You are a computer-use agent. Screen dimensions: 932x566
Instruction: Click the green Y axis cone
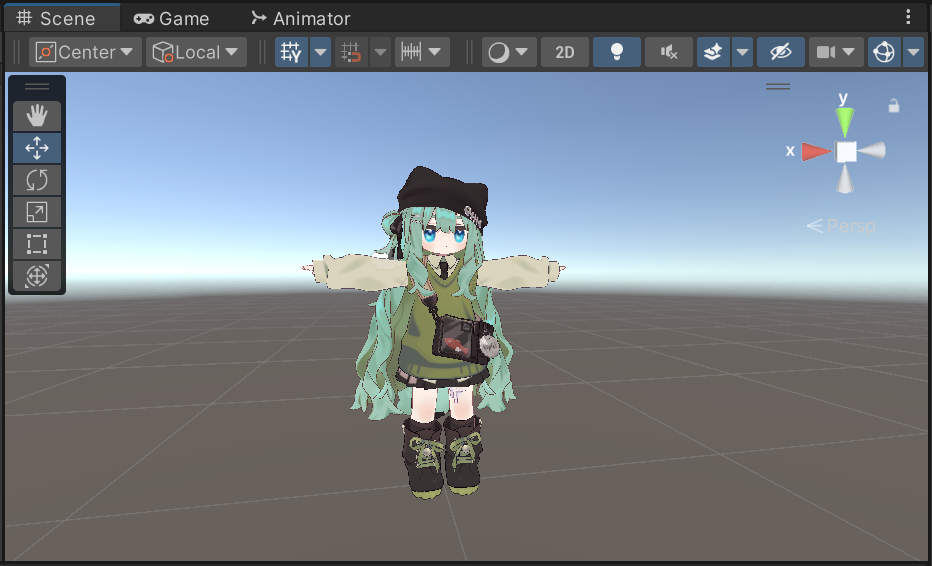(845, 122)
